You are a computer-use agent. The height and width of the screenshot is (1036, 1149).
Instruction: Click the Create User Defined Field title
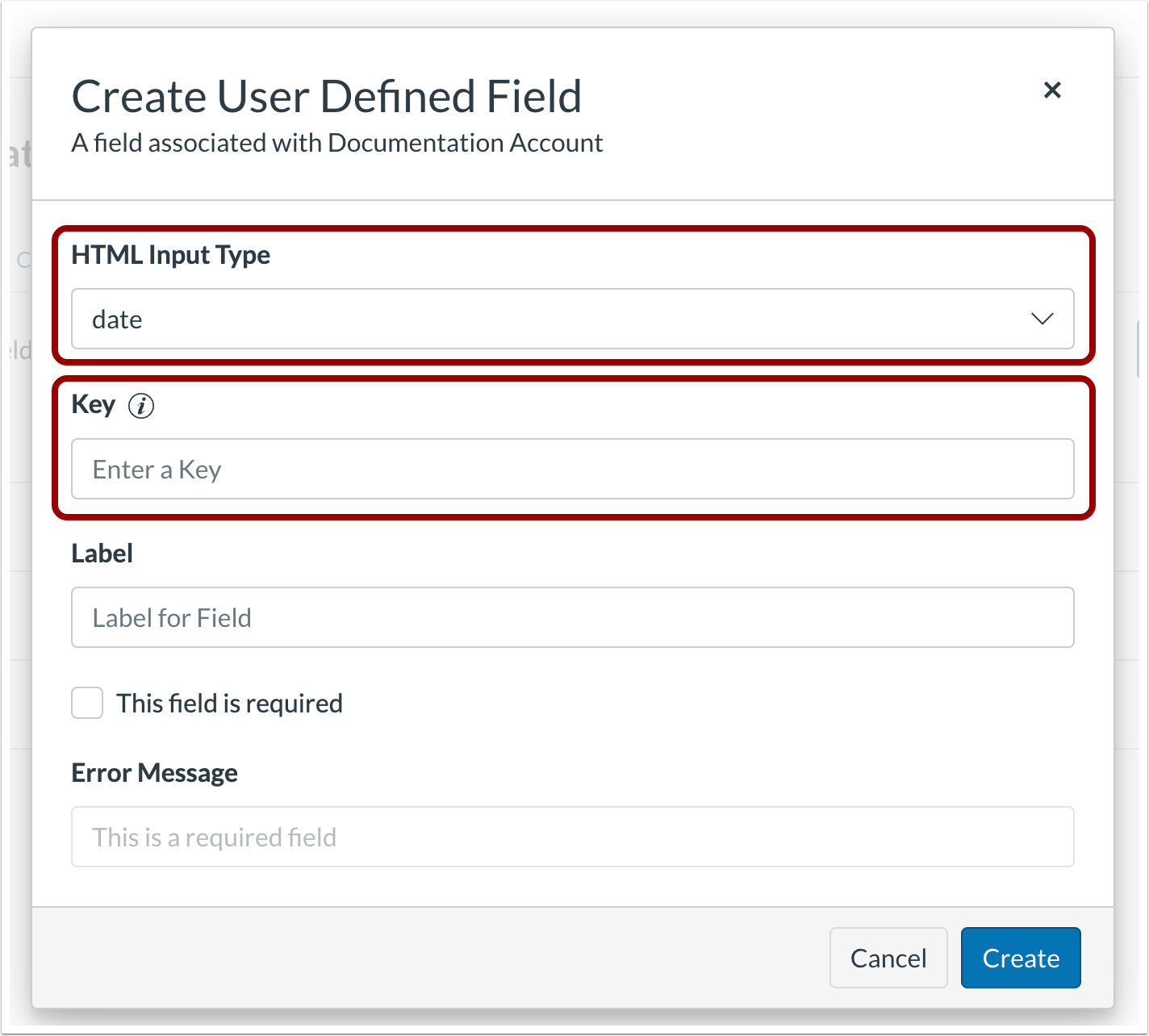coord(327,97)
